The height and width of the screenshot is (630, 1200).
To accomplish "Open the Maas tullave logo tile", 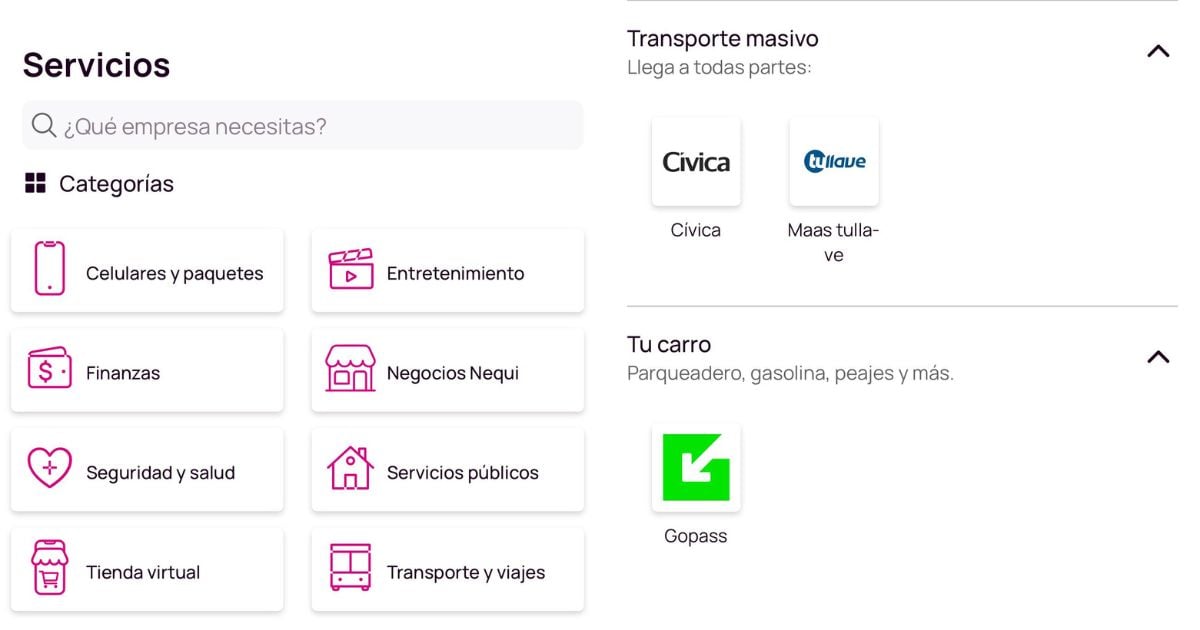I will [834, 162].
